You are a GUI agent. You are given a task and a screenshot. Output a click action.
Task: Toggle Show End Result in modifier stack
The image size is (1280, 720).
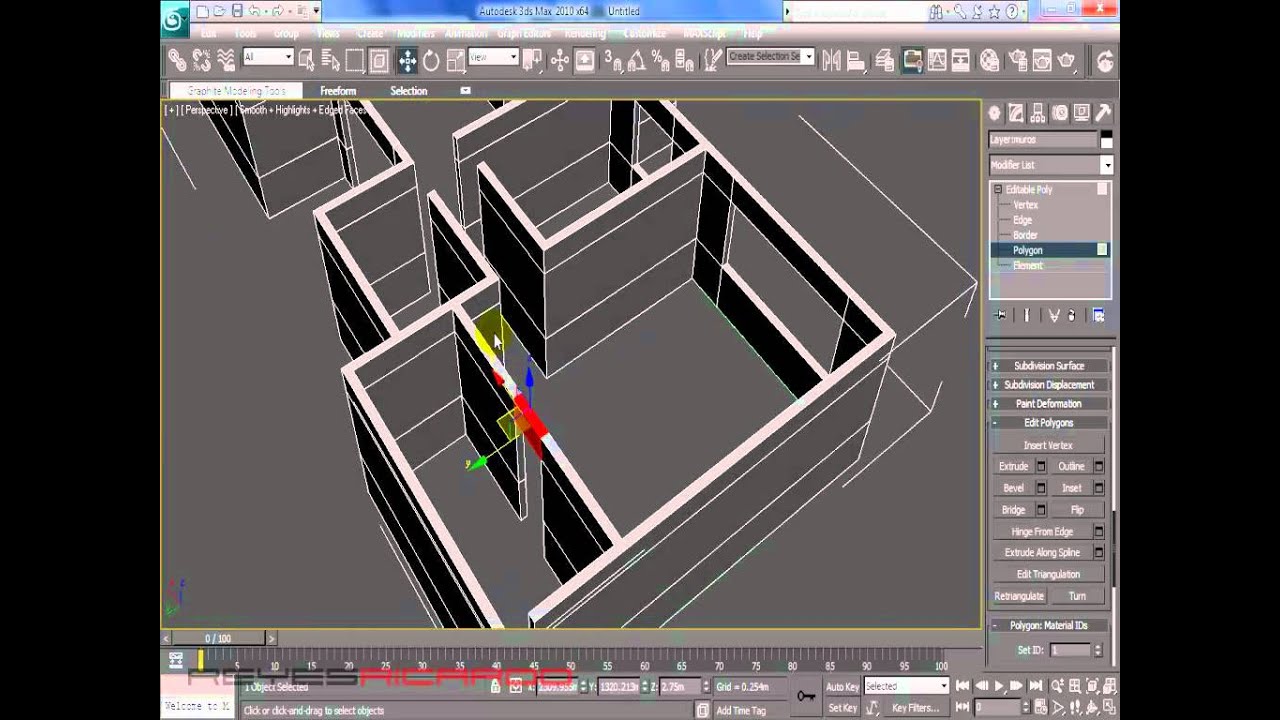[x=1026, y=316]
